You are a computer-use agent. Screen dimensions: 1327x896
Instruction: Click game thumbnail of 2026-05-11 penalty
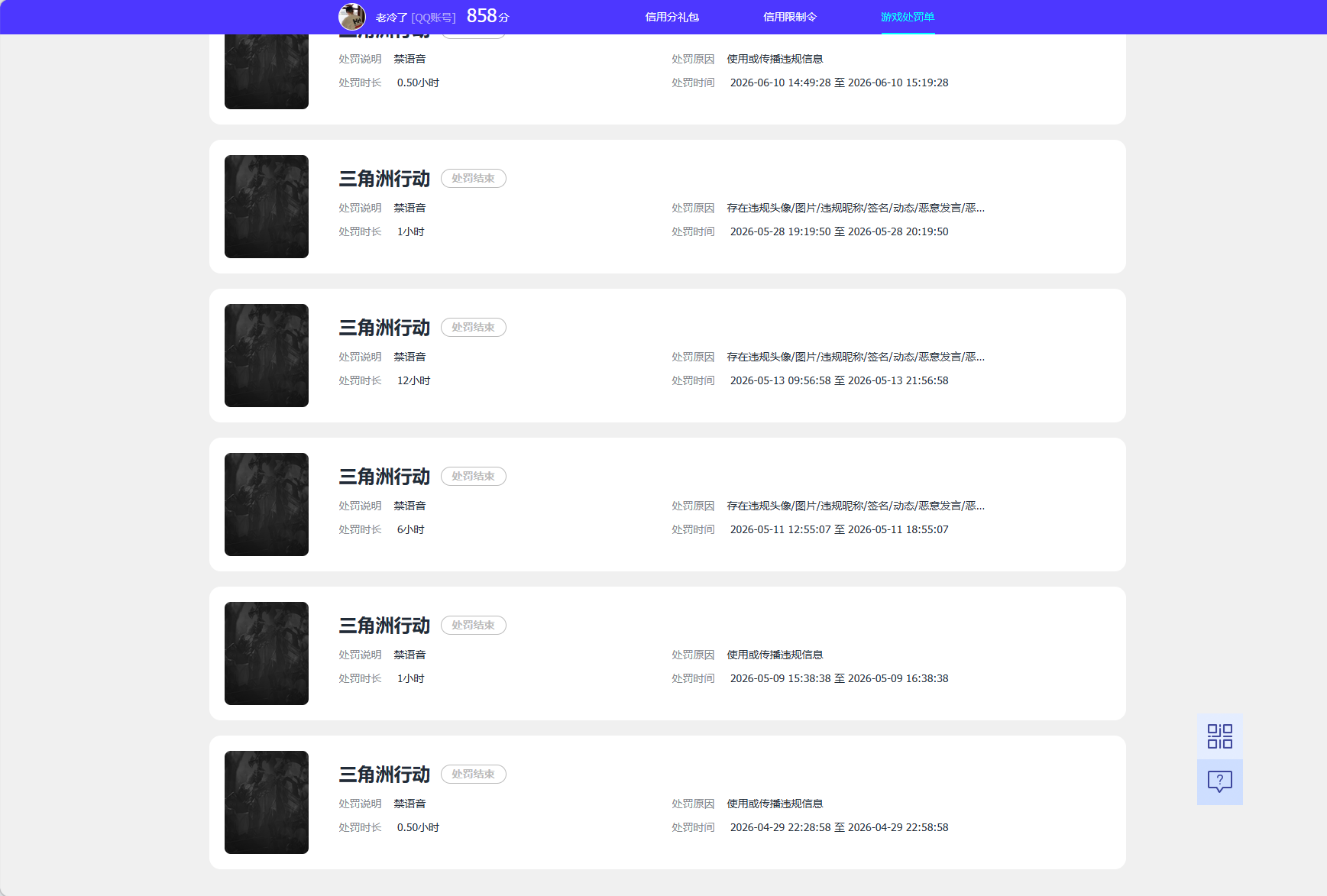[x=267, y=504]
